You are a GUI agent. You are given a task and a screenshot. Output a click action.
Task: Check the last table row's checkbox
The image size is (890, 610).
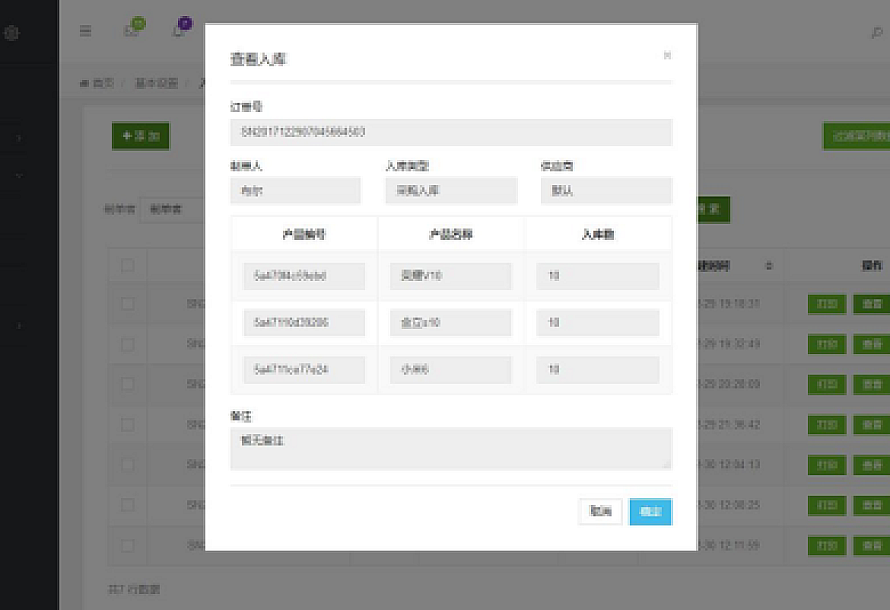127,545
